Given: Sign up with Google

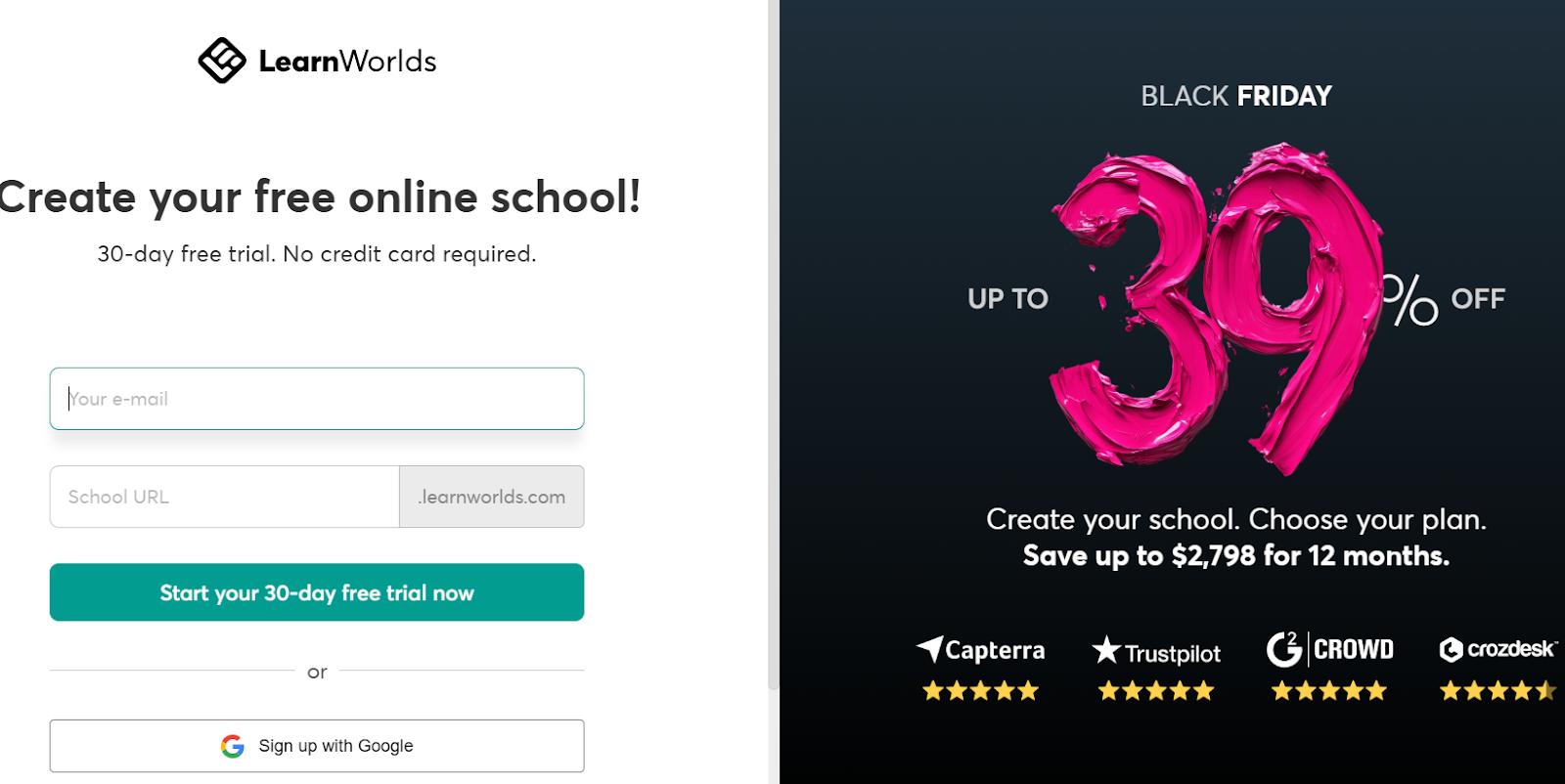Looking at the screenshot, I should 317,746.
